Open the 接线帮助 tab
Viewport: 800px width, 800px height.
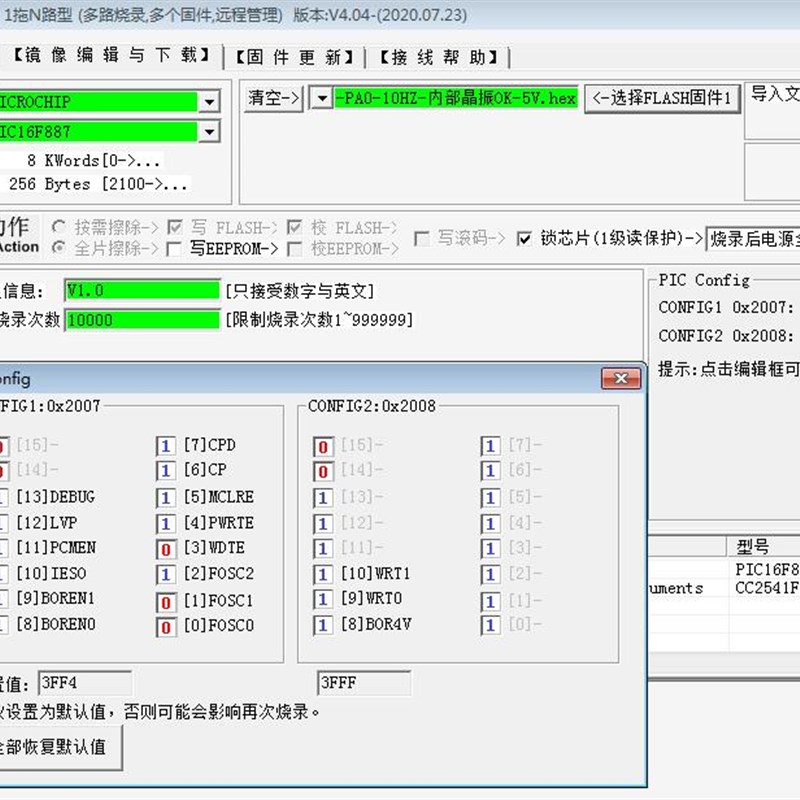tap(439, 57)
